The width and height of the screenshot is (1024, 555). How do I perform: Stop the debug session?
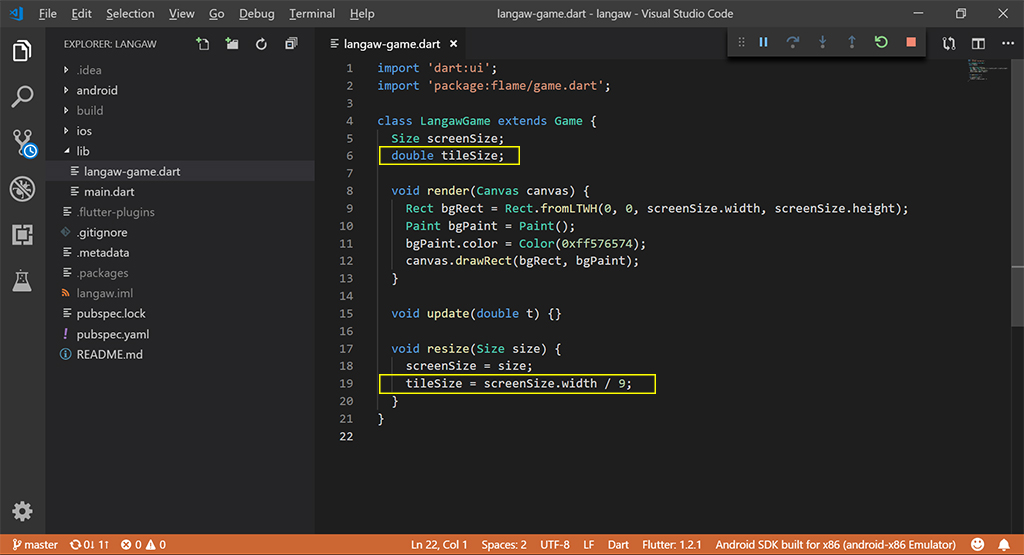[x=910, y=42]
